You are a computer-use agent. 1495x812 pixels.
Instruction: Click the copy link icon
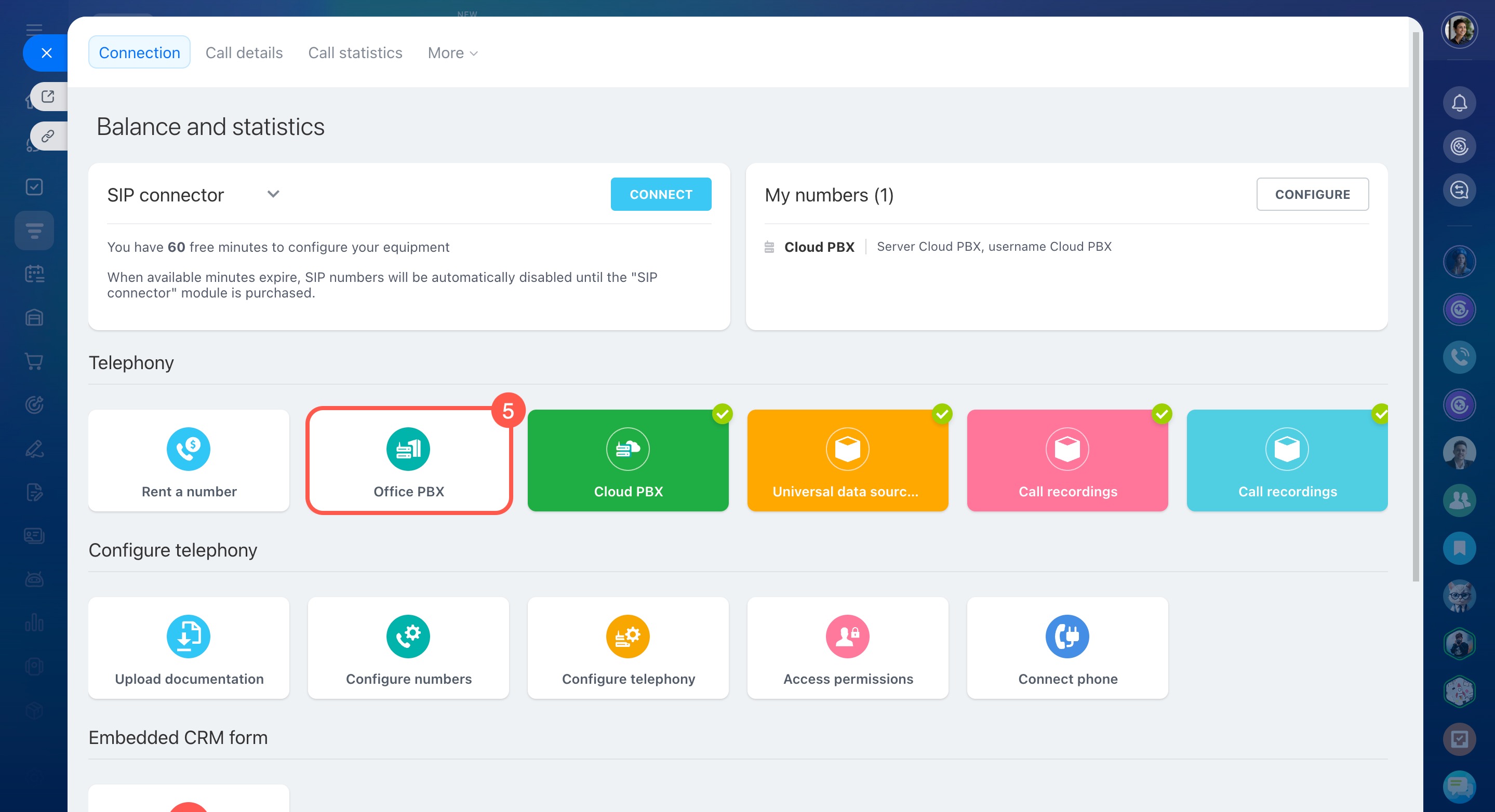click(48, 137)
